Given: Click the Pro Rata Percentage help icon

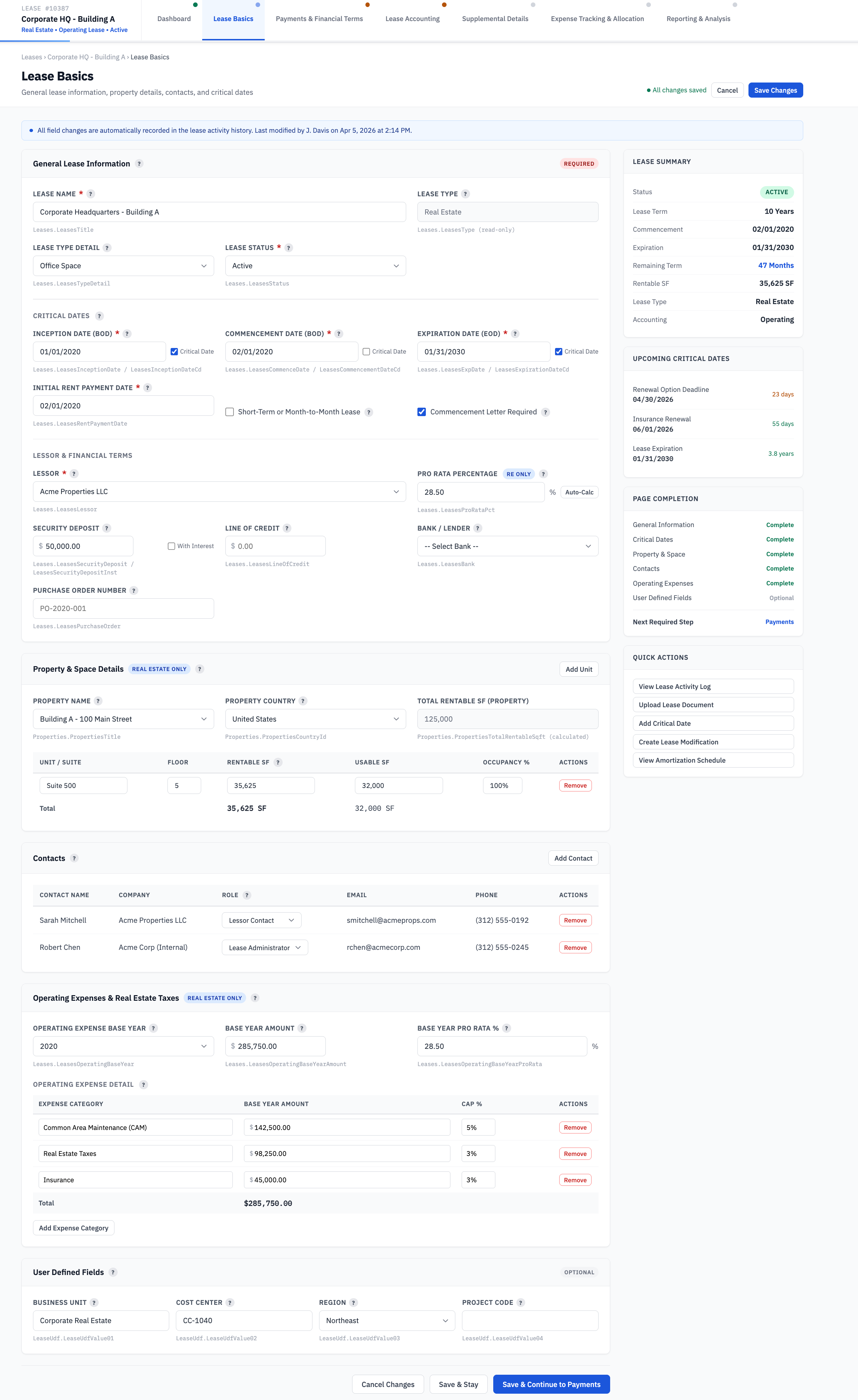Looking at the screenshot, I should pyautogui.click(x=543, y=473).
